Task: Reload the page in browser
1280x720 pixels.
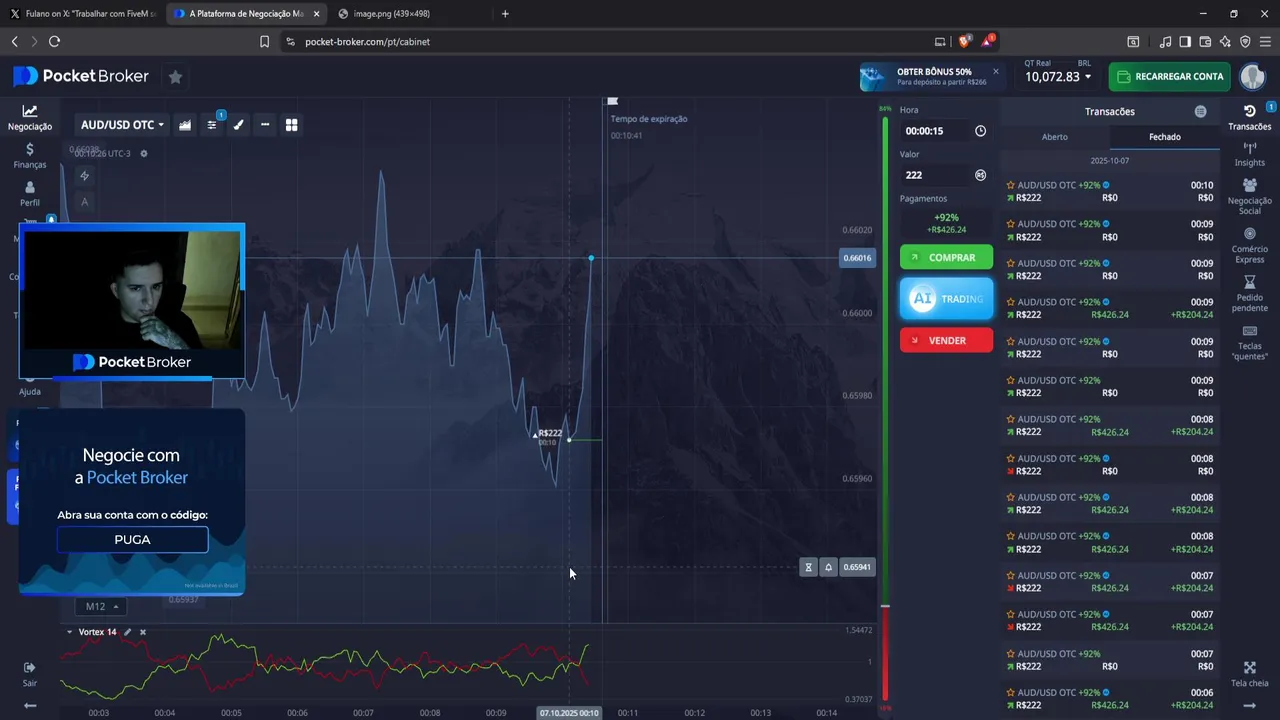Action: 54,42
